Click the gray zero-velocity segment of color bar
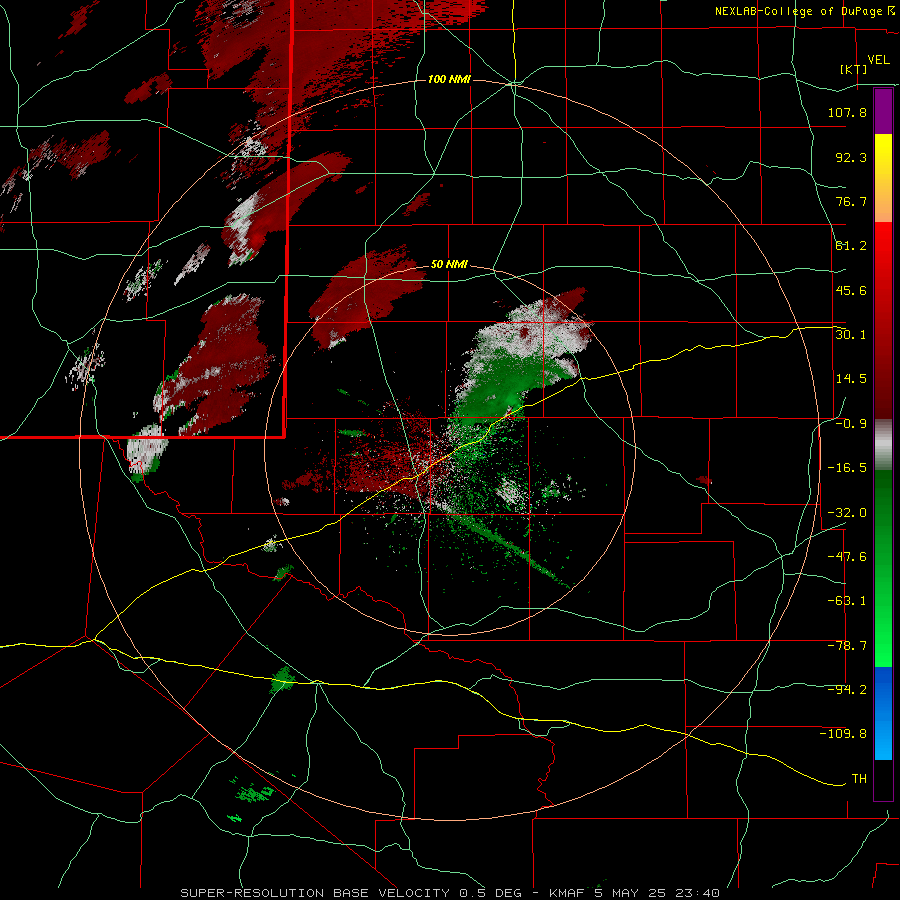This screenshot has width=900, height=900. click(x=883, y=445)
